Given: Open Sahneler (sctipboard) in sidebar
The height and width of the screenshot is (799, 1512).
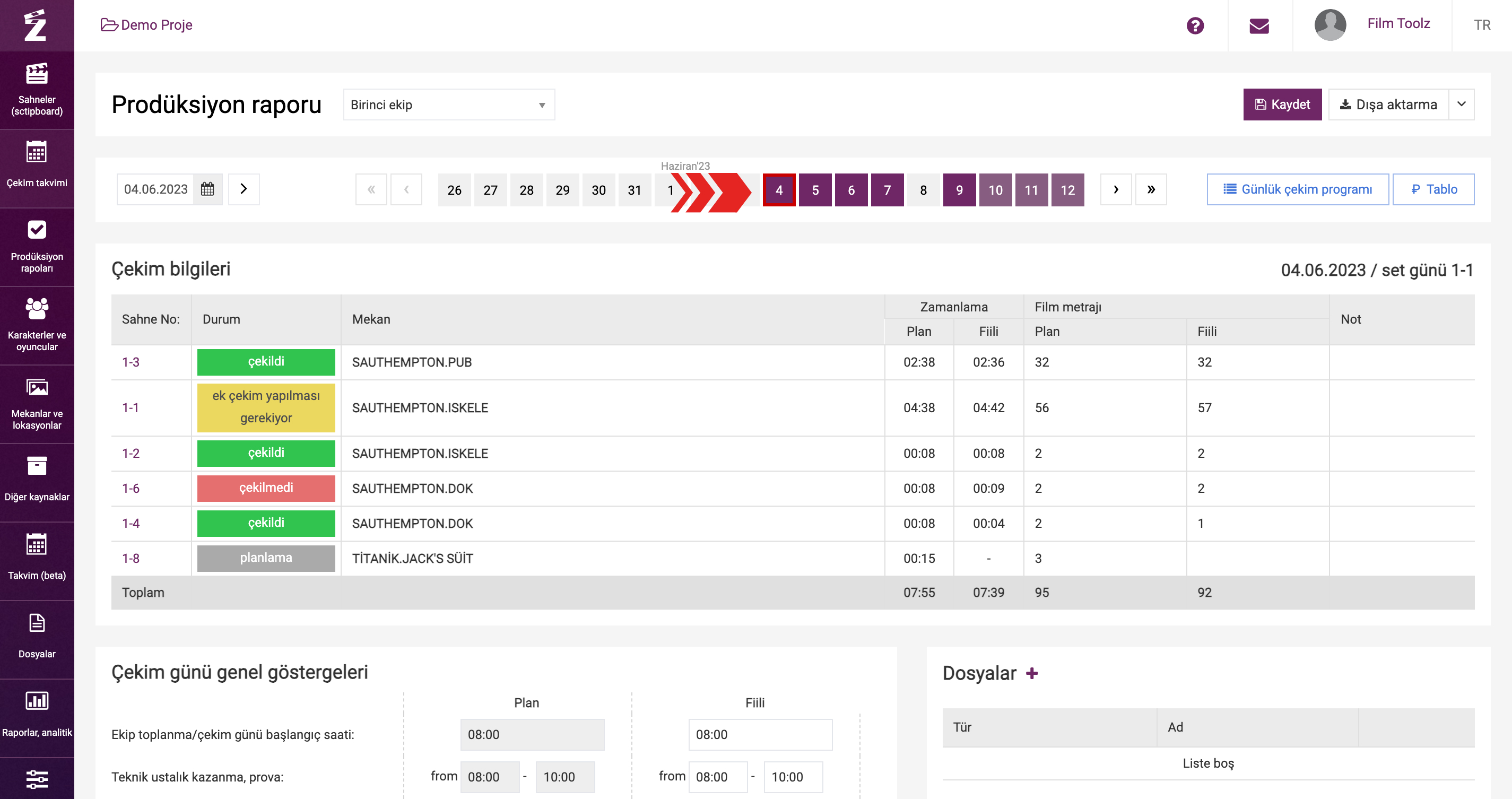Looking at the screenshot, I should tap(37, 90).
